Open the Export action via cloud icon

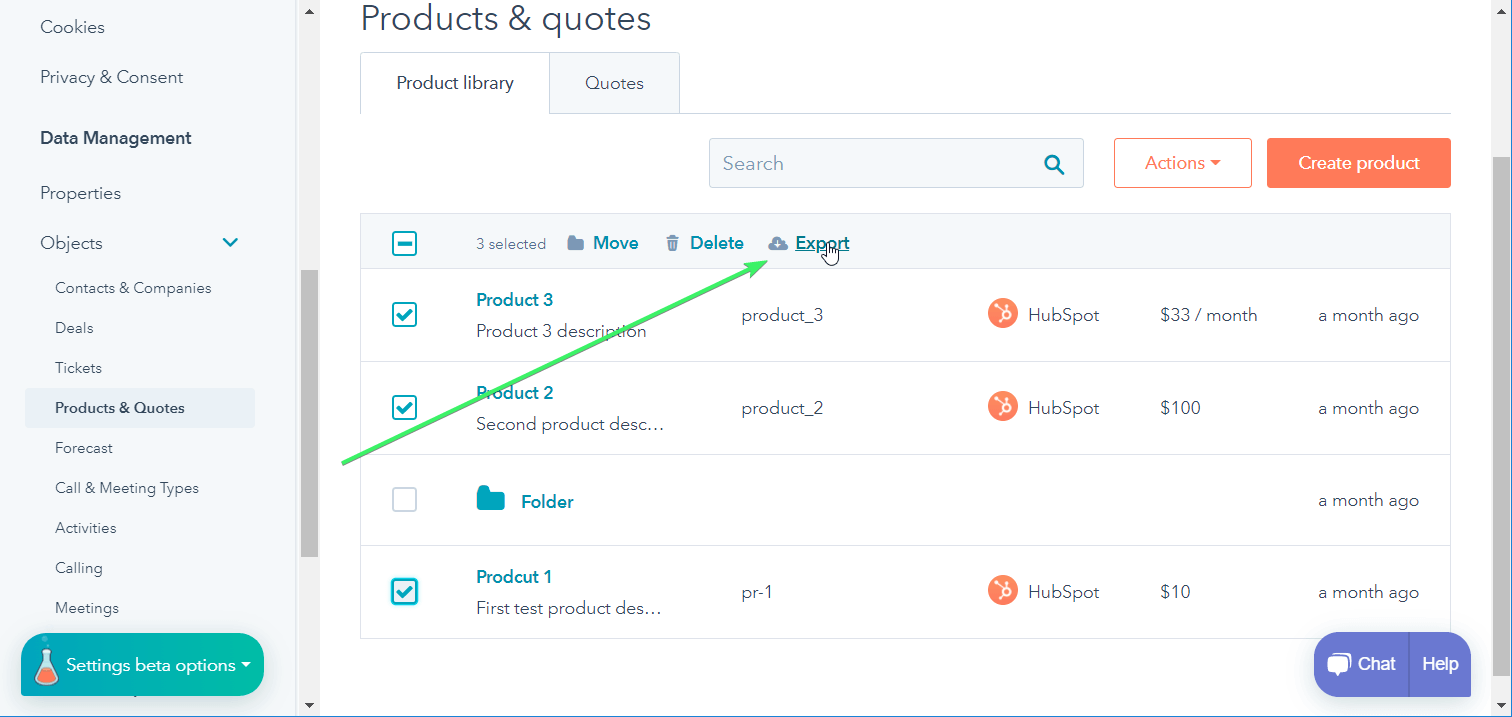[x=778, y=242]
